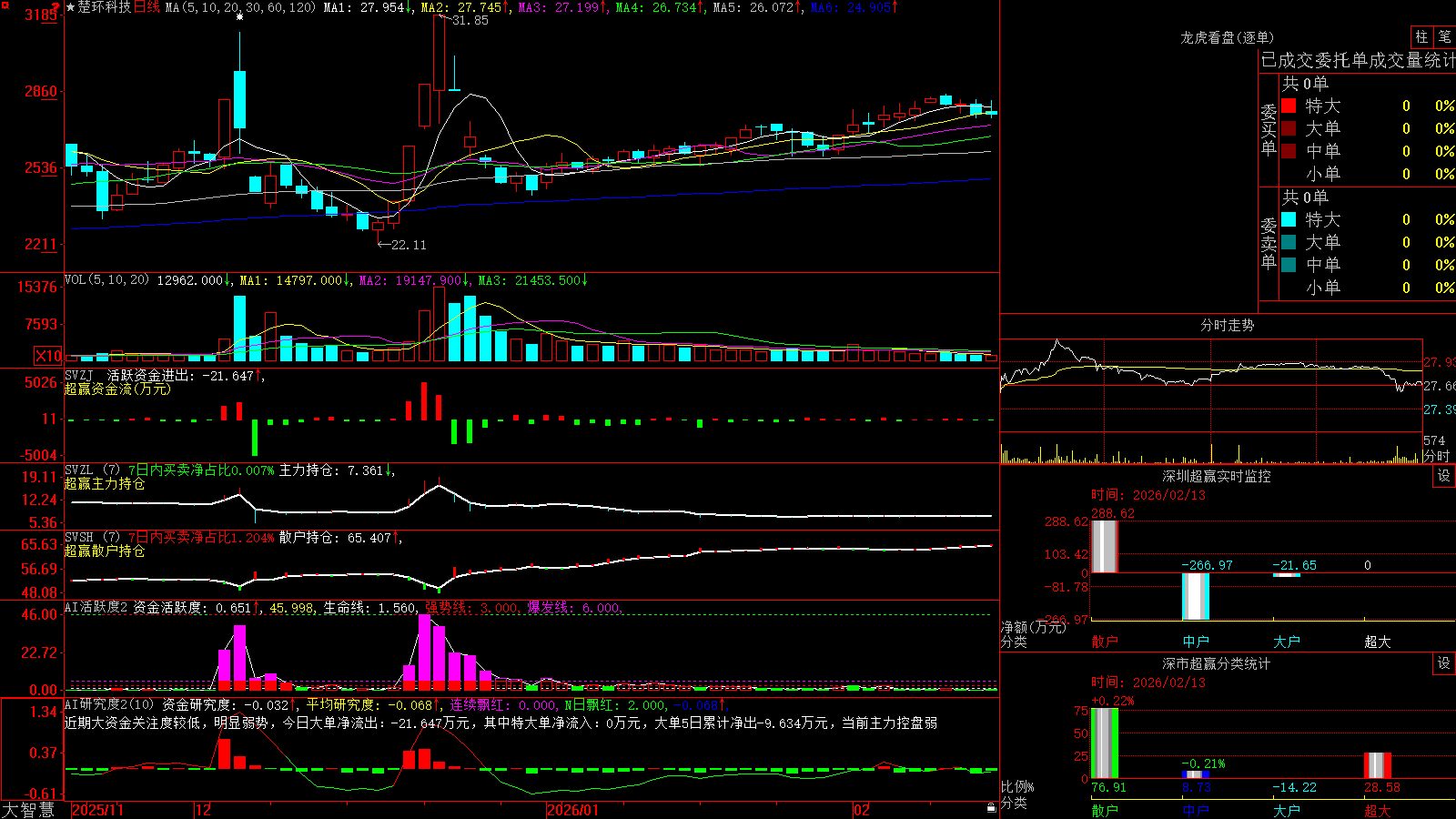Click the 超赢主力持仓 label
This screenshot has width=1456, height=819.
105,483
